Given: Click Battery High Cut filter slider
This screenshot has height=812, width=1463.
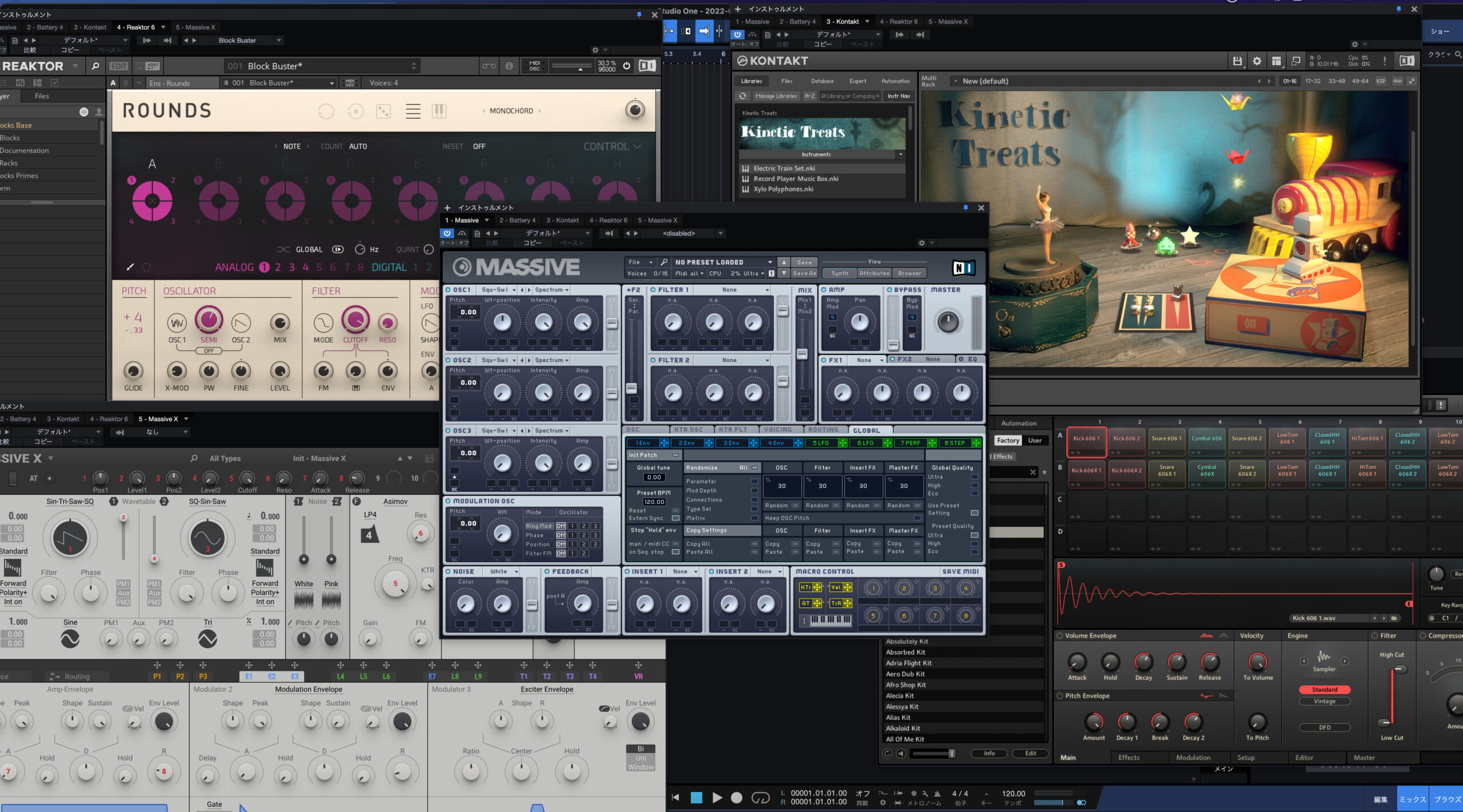Looking at the screenshot, I should pos(1400,670).
